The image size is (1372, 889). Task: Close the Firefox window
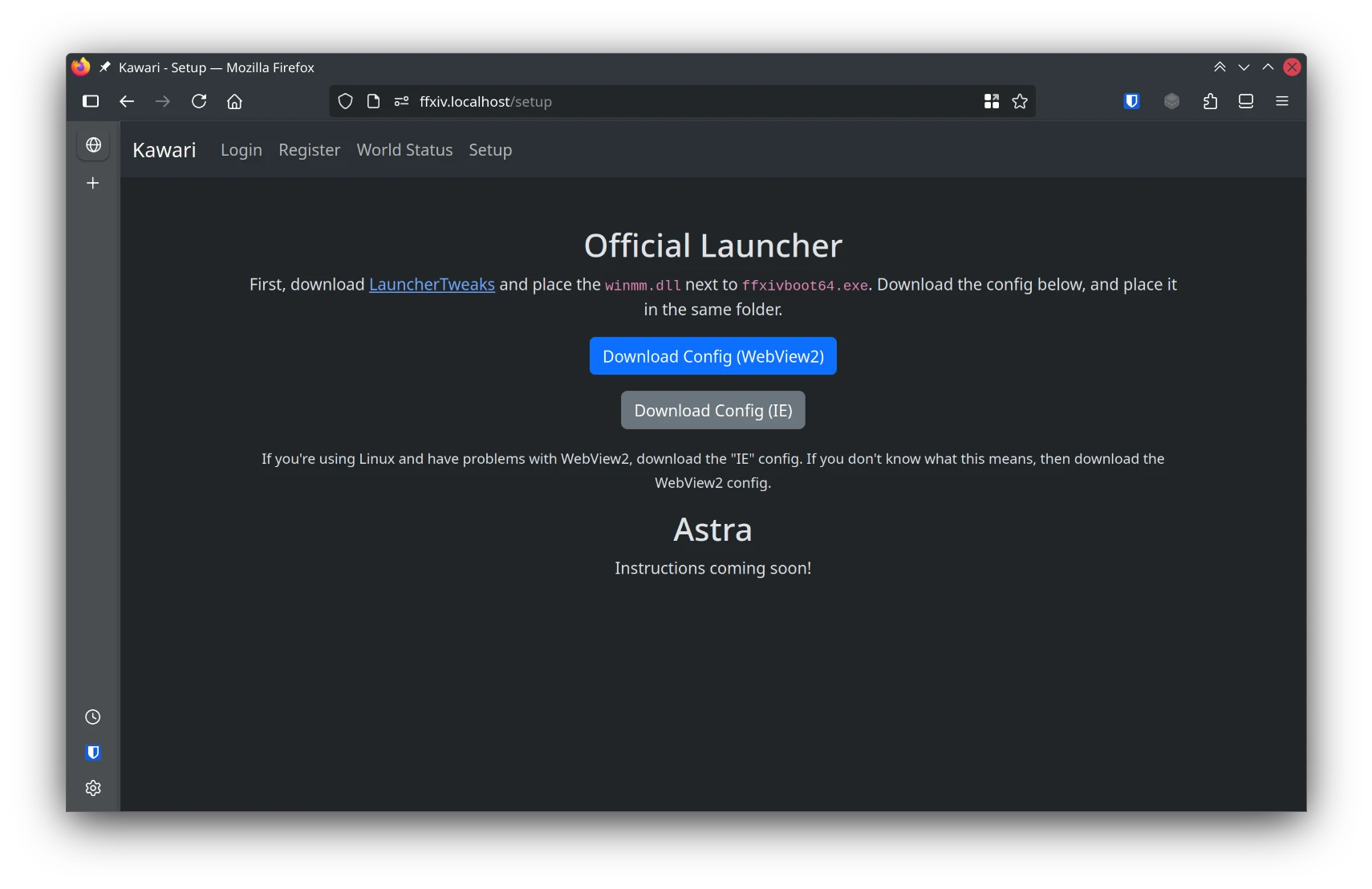(x=1292, y=67)
